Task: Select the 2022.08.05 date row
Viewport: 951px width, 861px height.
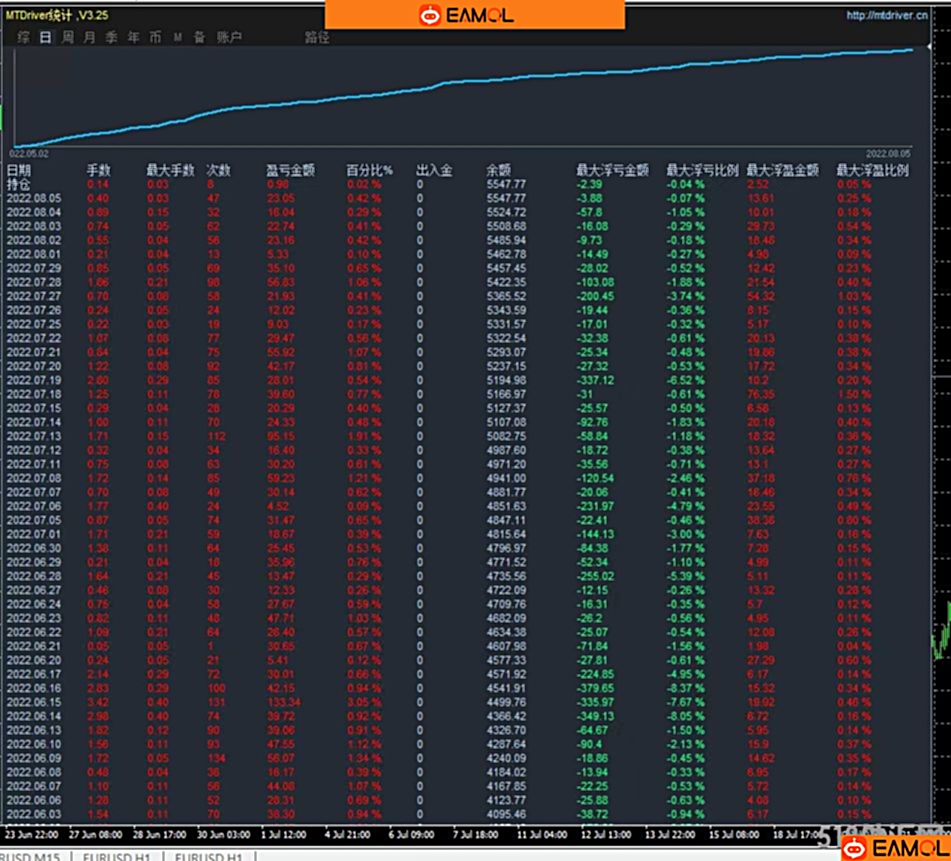Action: click(x=34, y=198)
